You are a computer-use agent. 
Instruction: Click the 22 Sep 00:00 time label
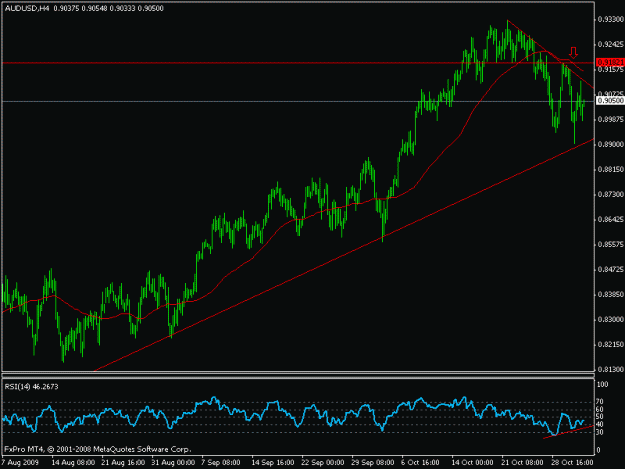point(322,463)
